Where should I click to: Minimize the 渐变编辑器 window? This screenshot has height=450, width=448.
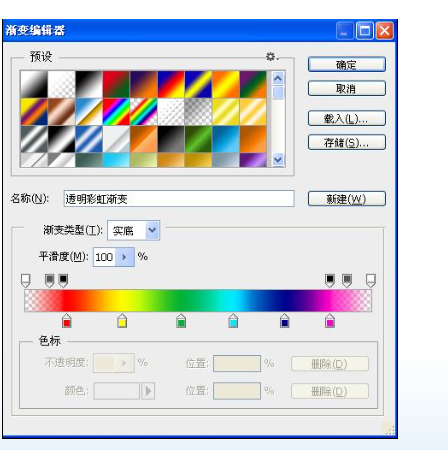[x=345, y=31]
